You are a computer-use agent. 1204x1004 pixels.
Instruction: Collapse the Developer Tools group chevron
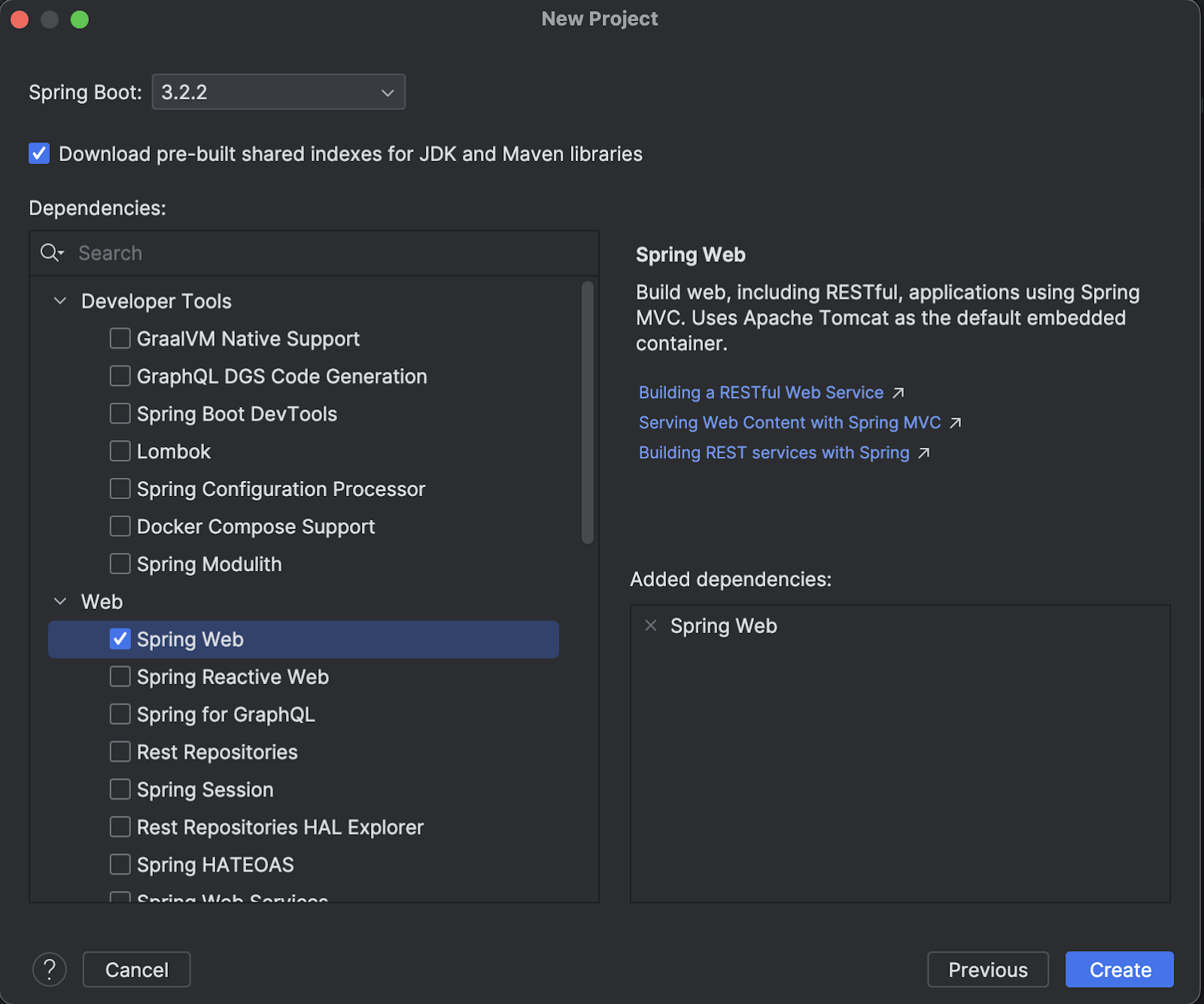coord(60,301)
